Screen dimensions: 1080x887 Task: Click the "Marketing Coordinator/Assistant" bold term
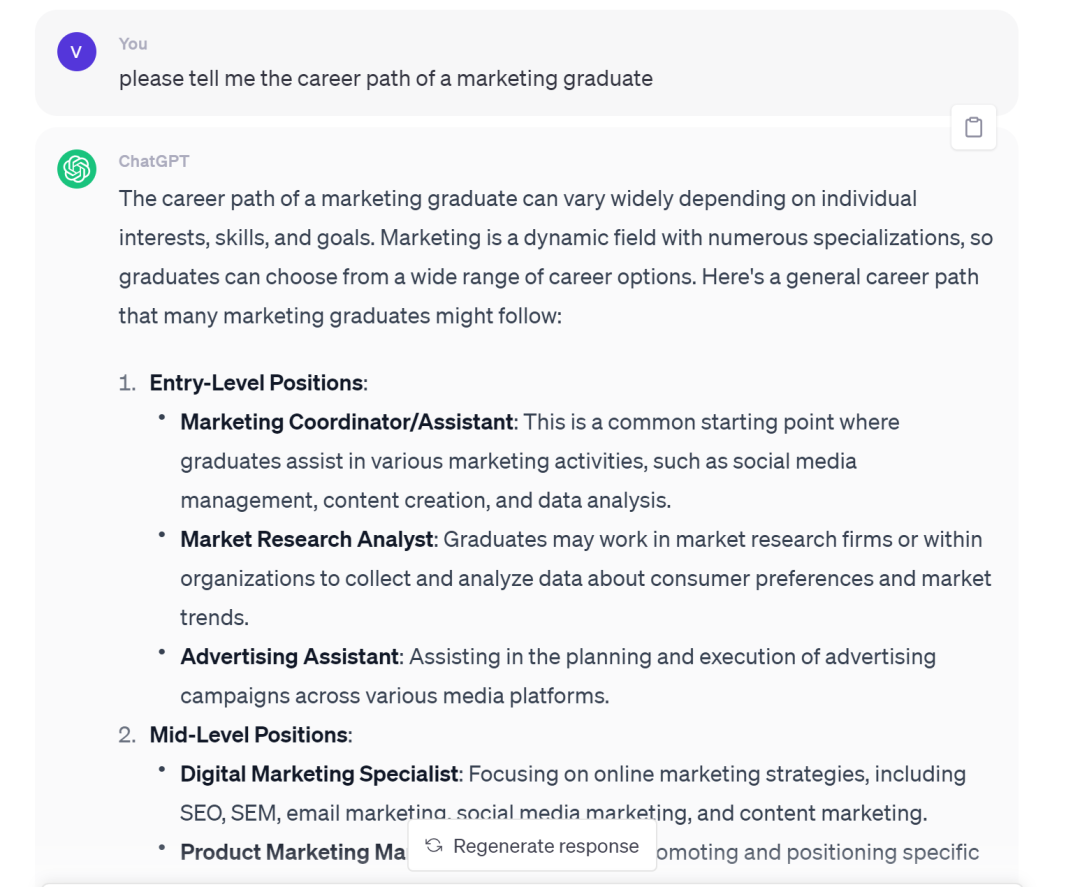pyautogui.click(x=346, y=422)
